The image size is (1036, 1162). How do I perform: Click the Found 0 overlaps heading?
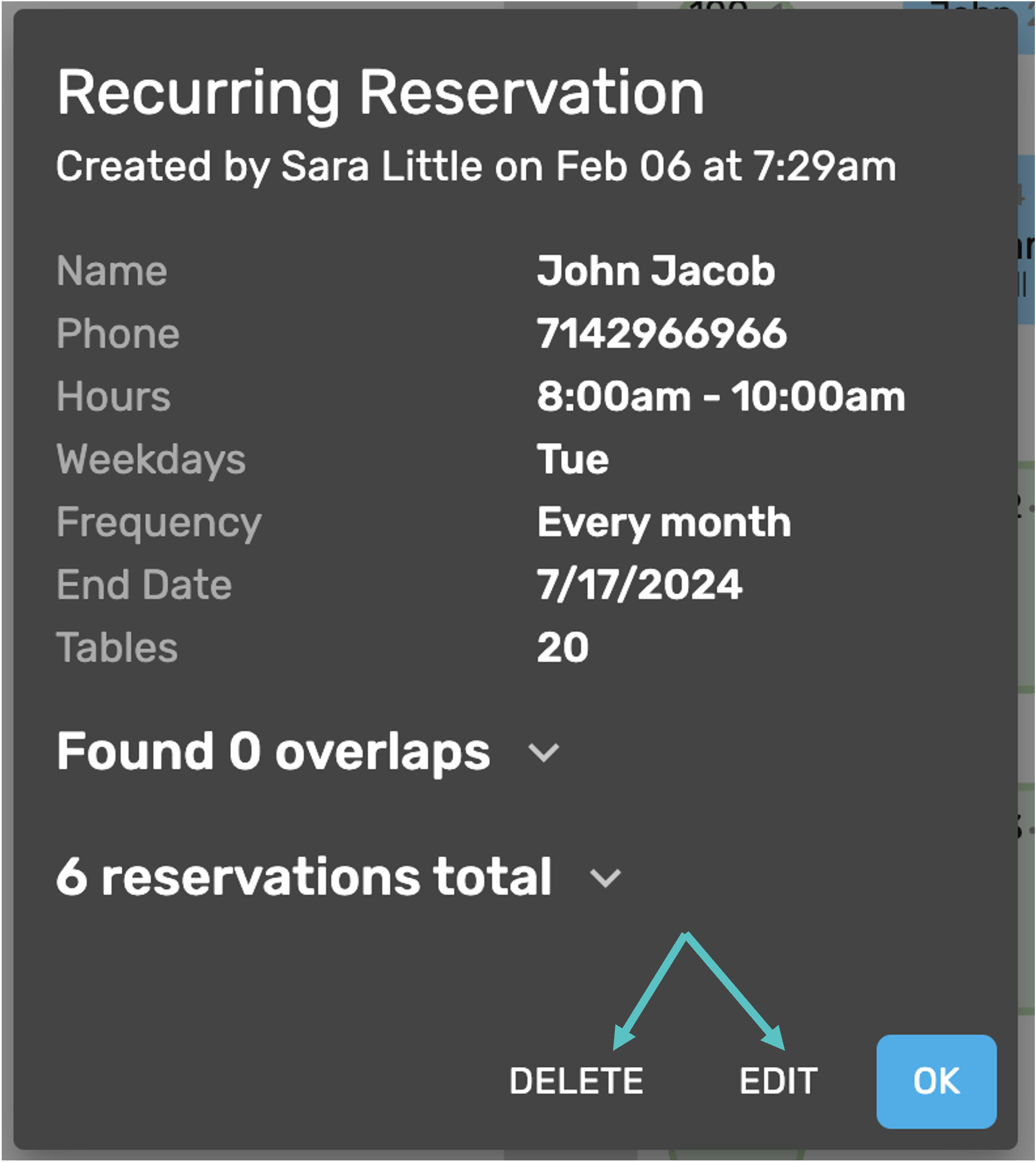[x=273, y=753]
